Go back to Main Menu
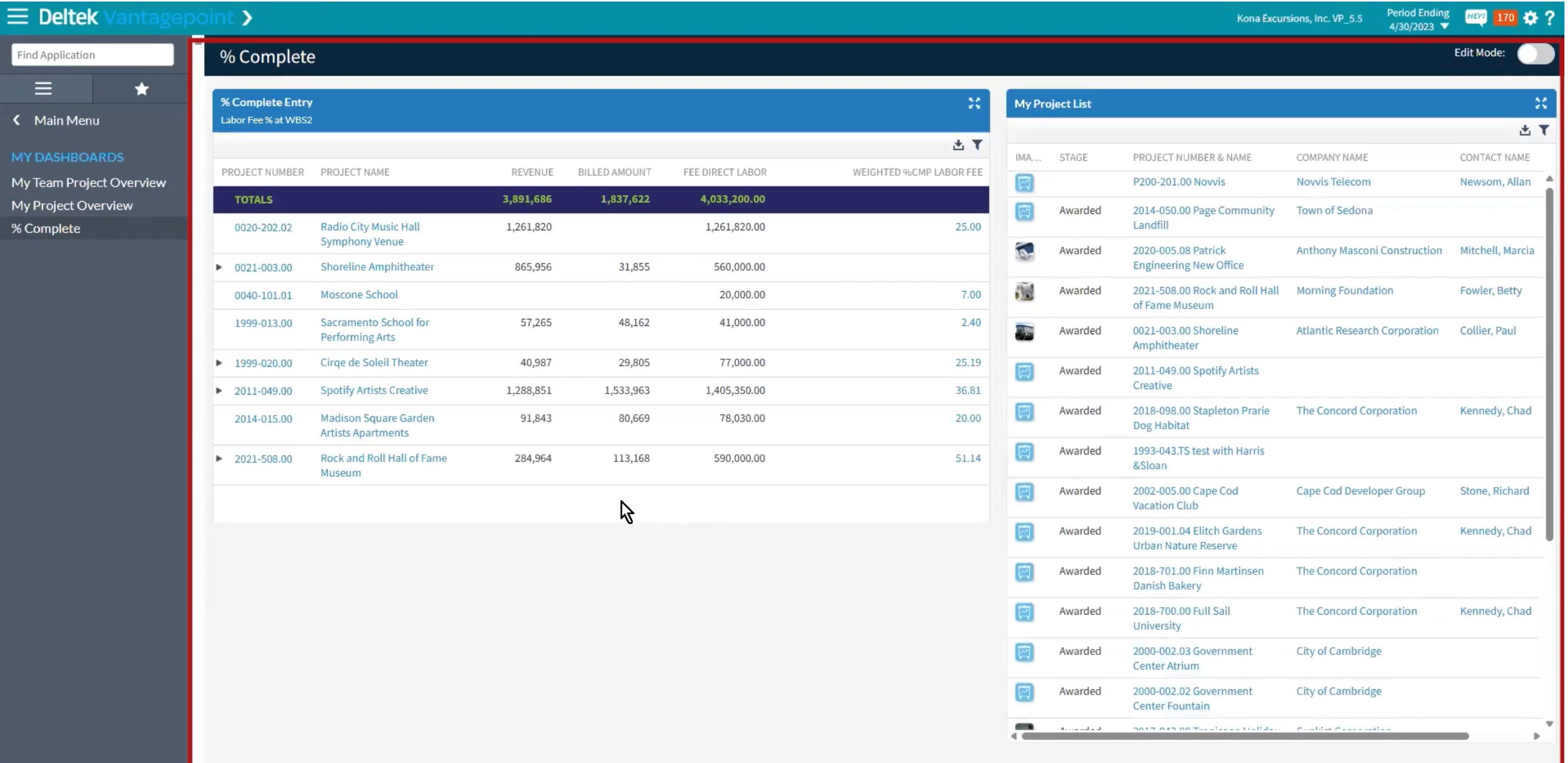Image resolution: width=1568 pixels, height=763 pixels. pyautogui.click(x=67, y=120)
